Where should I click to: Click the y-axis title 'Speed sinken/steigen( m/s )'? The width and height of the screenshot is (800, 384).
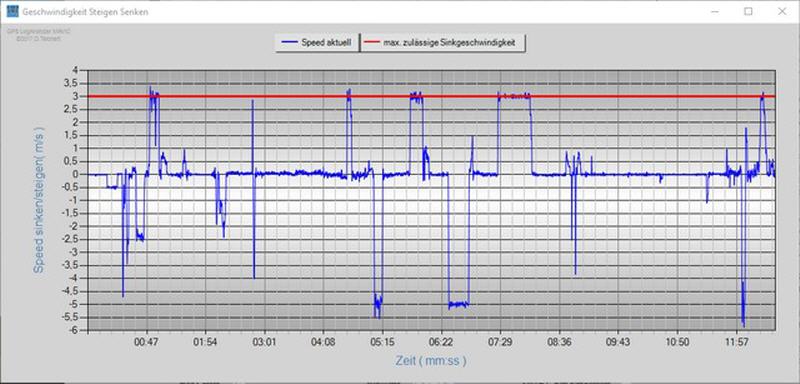pyautogui.click(x=39, y=199)
